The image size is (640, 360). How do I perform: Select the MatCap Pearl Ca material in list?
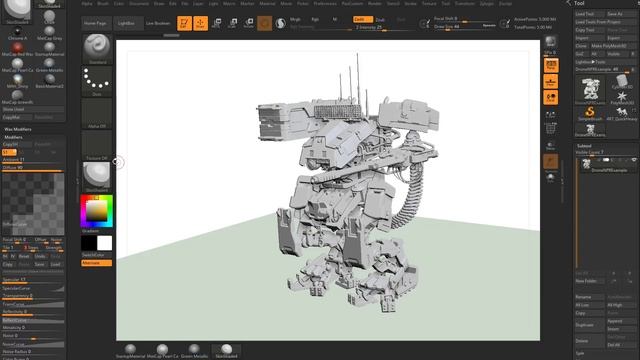(x=17, y=65)
